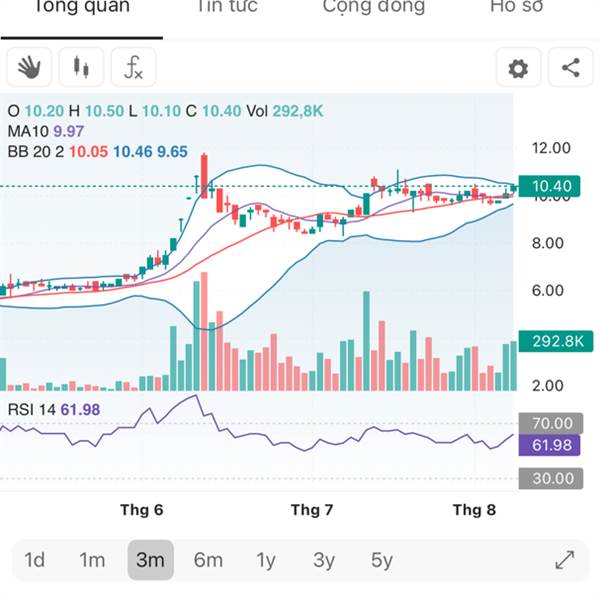Click the BB value 10.05
The height and width of the screenshot is (600, 600).
(88, 152)
